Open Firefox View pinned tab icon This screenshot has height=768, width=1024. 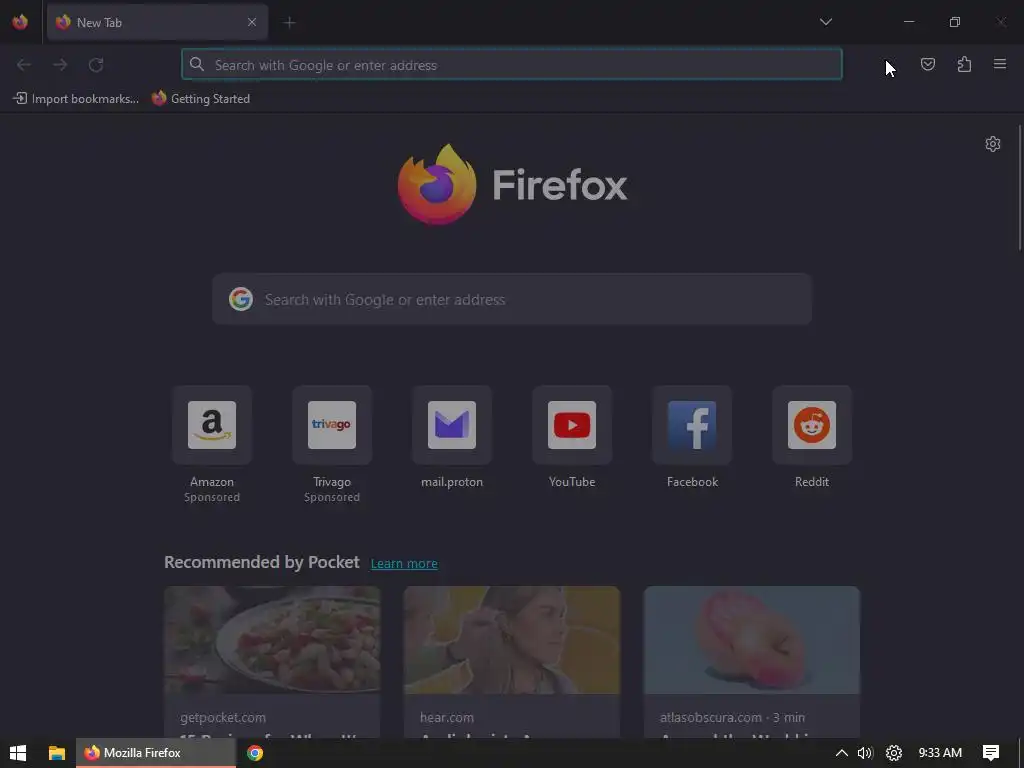click(x=20, y=22)
